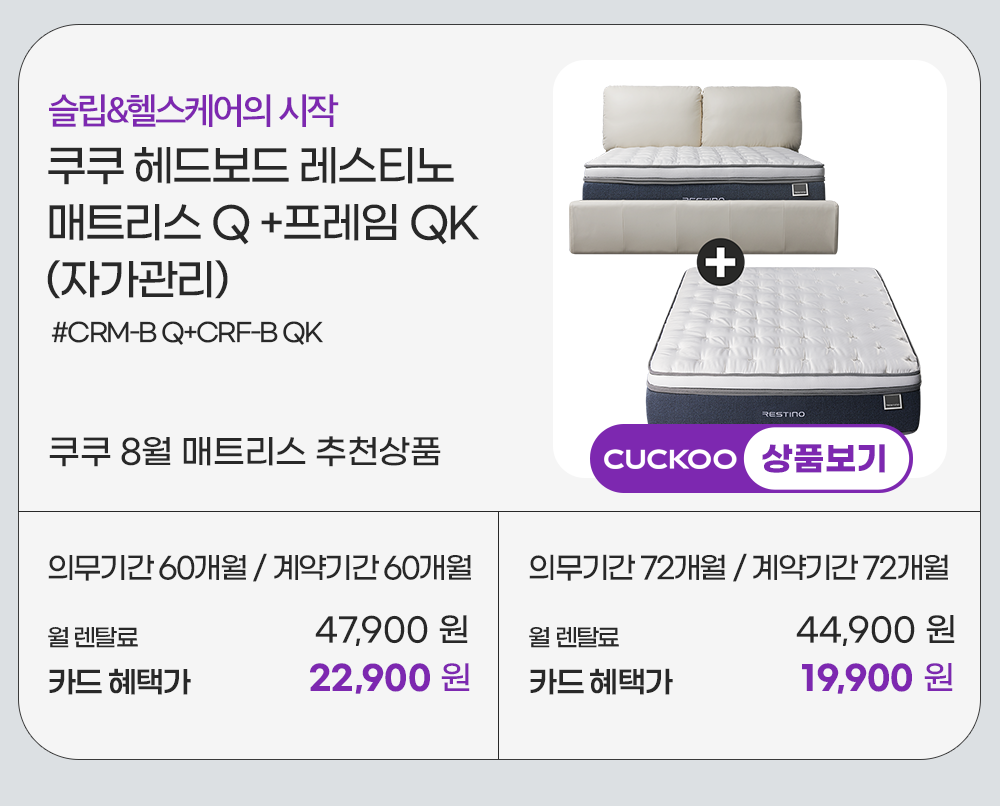Viewport: 1000px width, 806px height.
Task: Click the 47,900 원 monthly rental price
Action: [x=391, y=630]
